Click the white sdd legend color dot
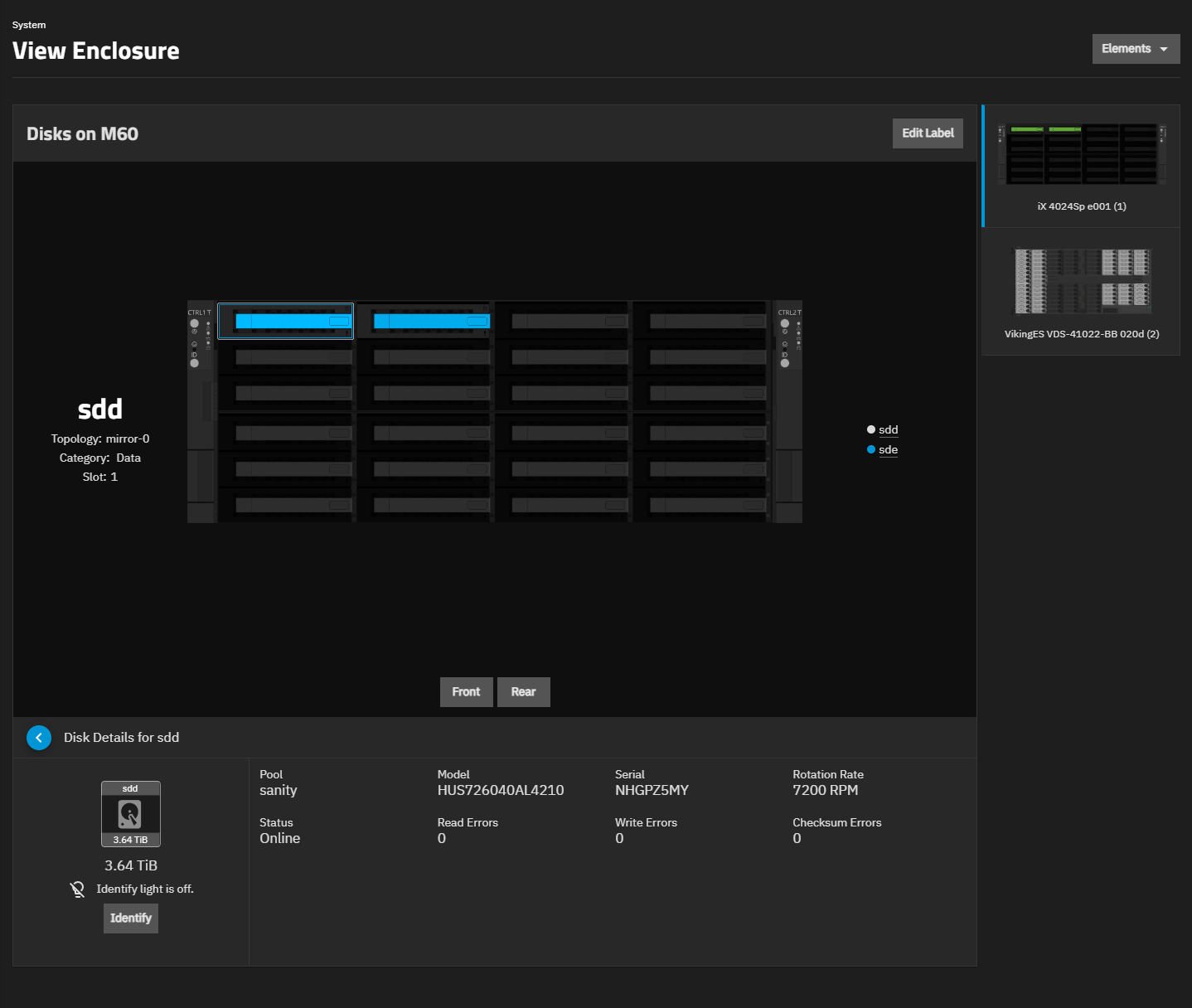Image resolution: width=1192 pixels, height=1008 pixels. (x=871, y=430)
